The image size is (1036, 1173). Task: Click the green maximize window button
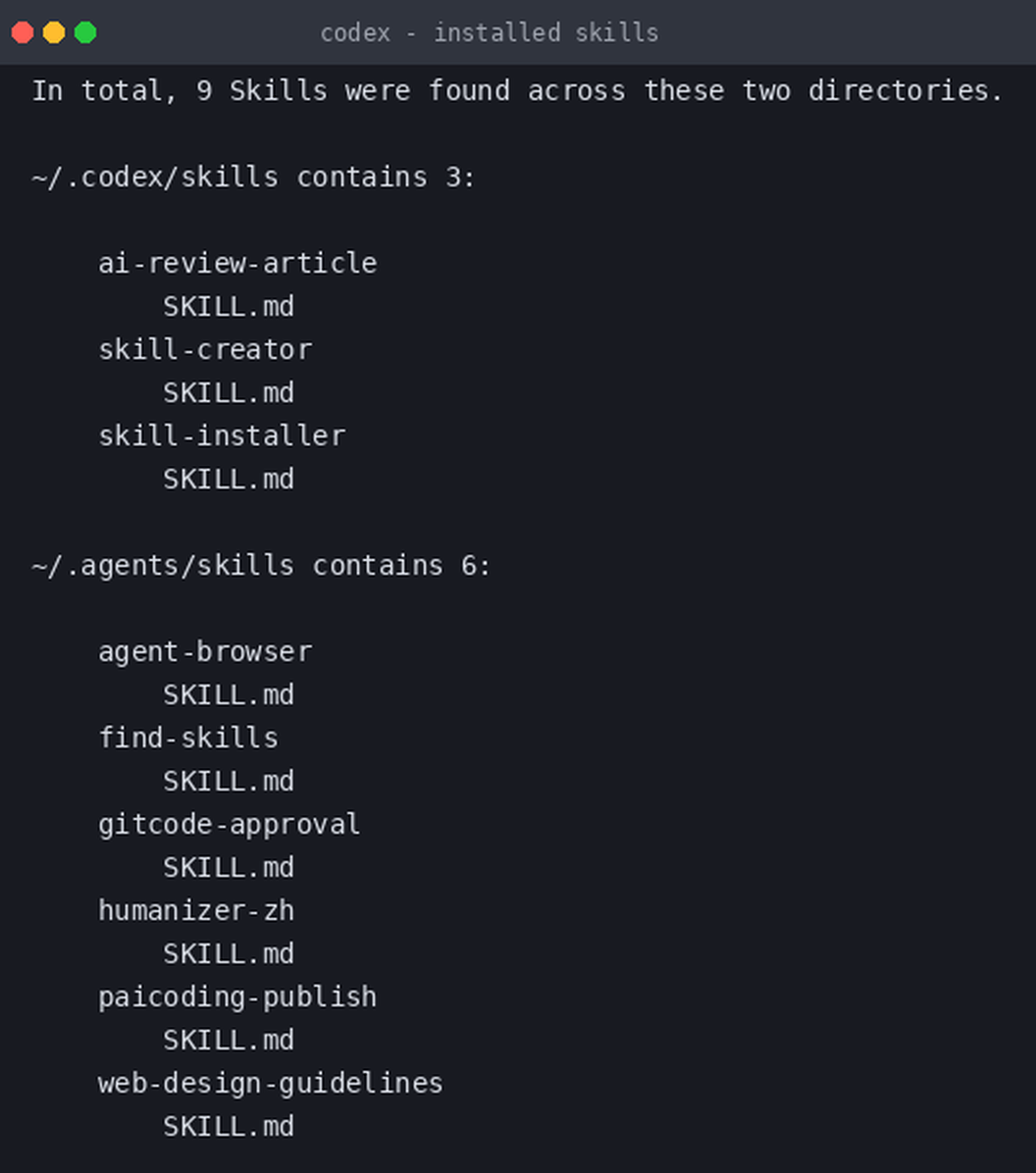point(85,33)
